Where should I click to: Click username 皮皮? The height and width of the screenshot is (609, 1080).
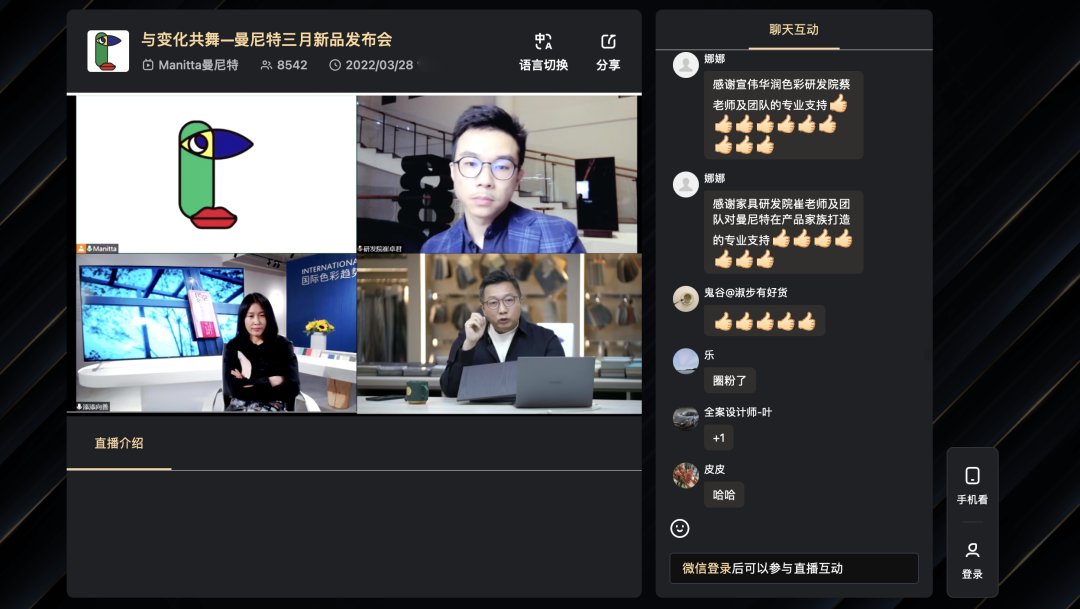[714, 469]
